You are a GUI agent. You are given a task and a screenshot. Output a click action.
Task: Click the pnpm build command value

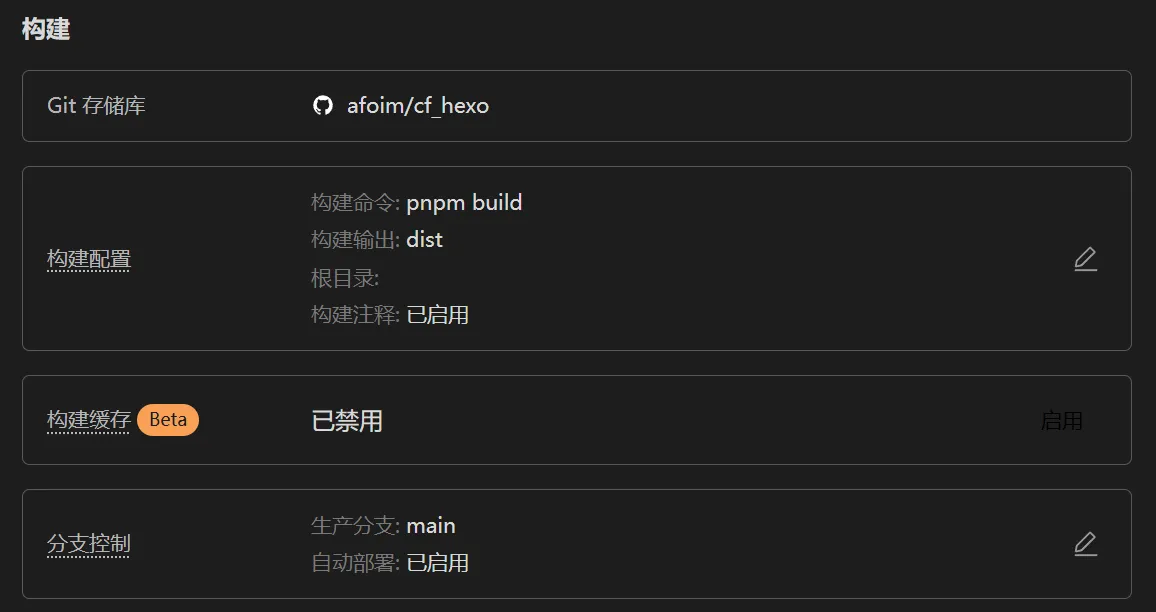tap(464, 202)
